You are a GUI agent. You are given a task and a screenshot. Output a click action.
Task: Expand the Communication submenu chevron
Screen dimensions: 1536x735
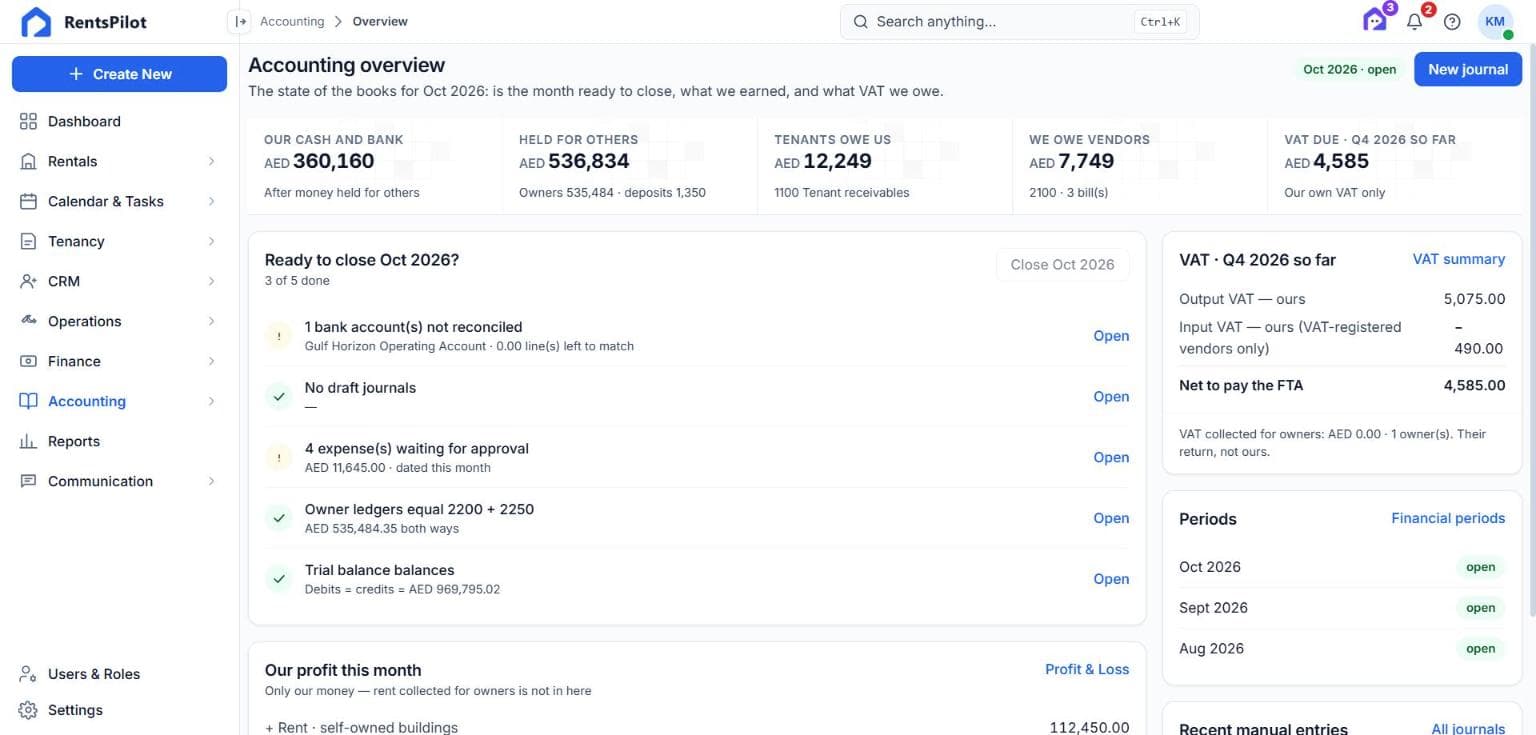tap(211, 481)
